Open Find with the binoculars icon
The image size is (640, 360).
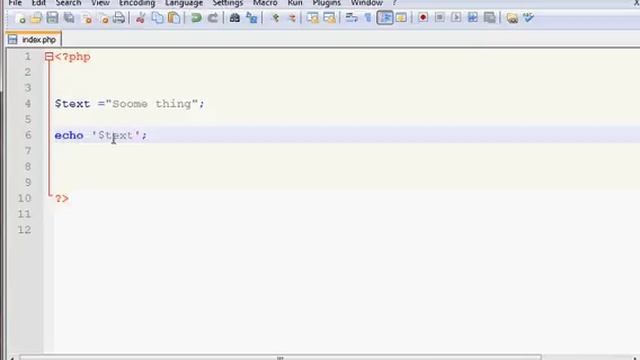pos(234,18)
